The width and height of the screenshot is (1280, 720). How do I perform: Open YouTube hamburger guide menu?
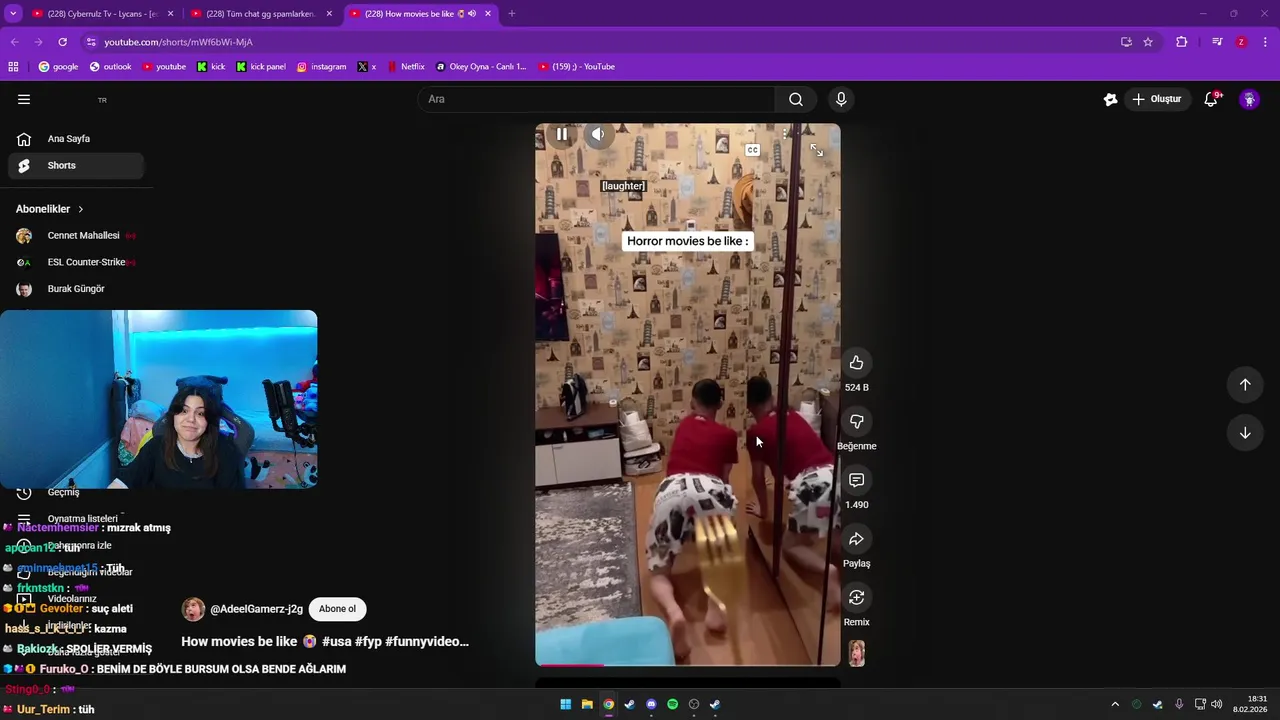coord(24,99)
